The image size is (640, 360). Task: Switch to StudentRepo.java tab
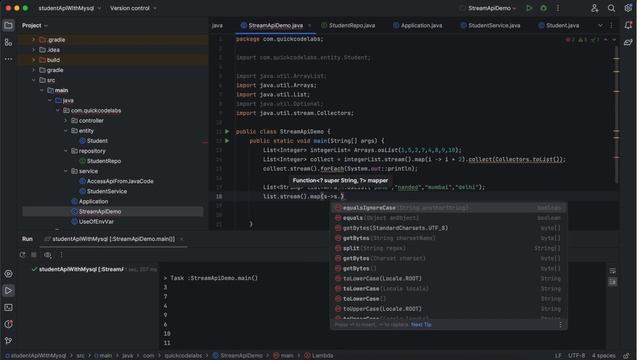350,25
